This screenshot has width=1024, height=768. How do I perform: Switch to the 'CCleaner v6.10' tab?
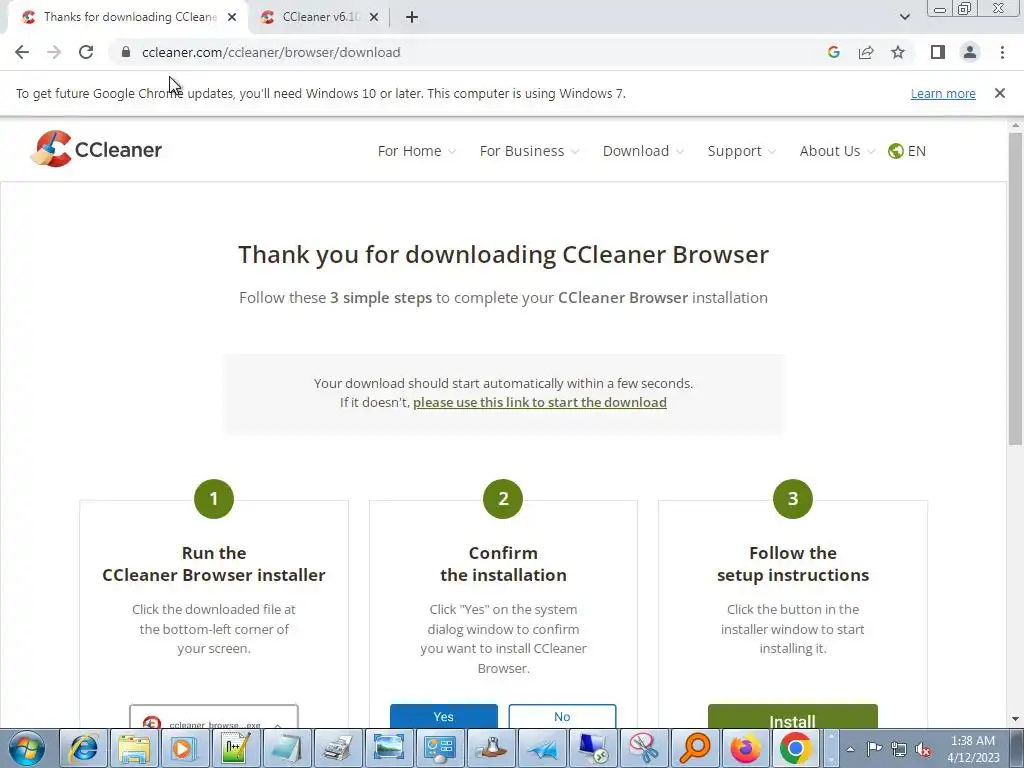pyautogui.click(x=320, y=17)
